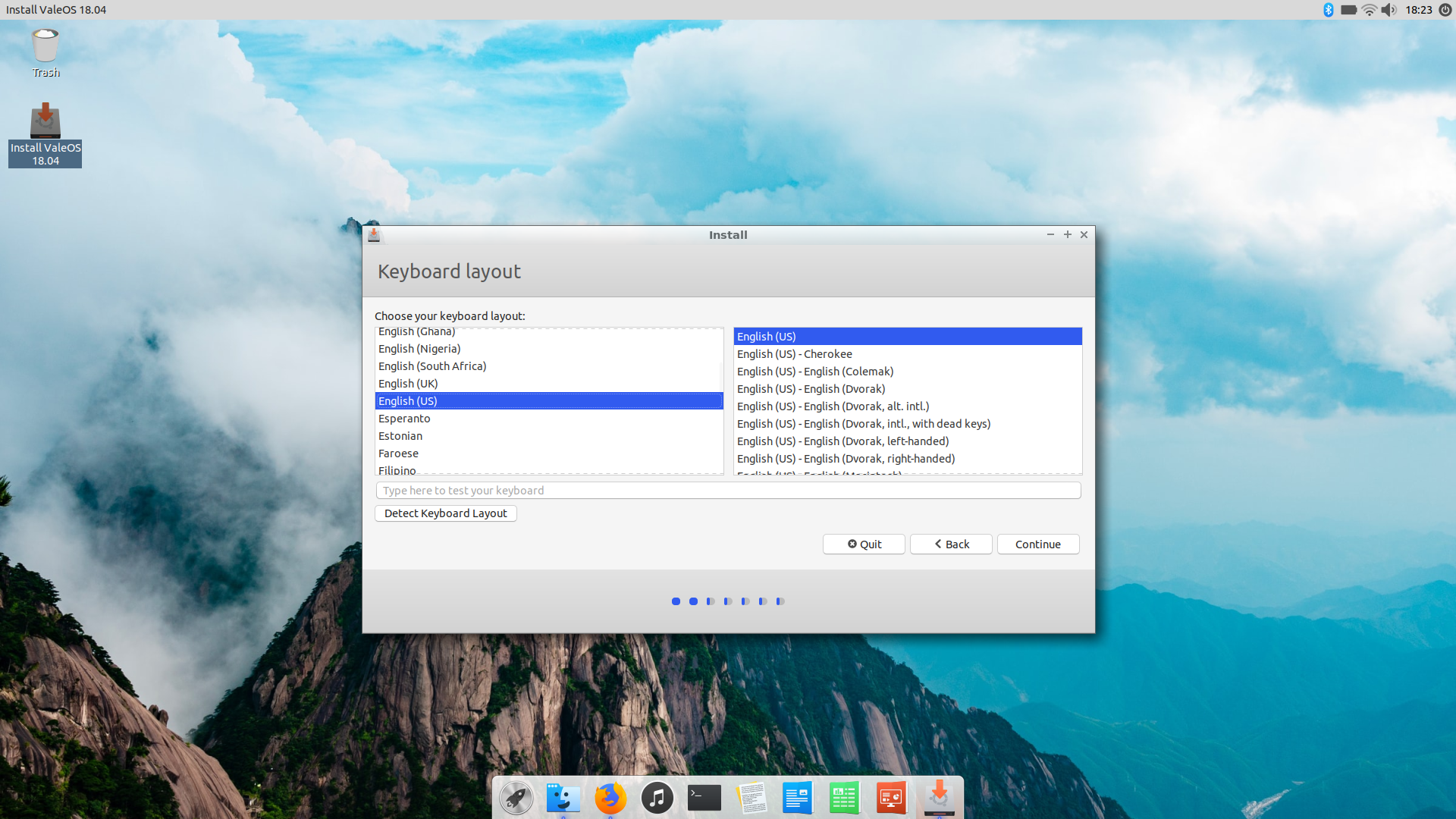Screen dimensions: 1456x819
Task: Click the keyboard test input field
Action: [x=728, y=491]
